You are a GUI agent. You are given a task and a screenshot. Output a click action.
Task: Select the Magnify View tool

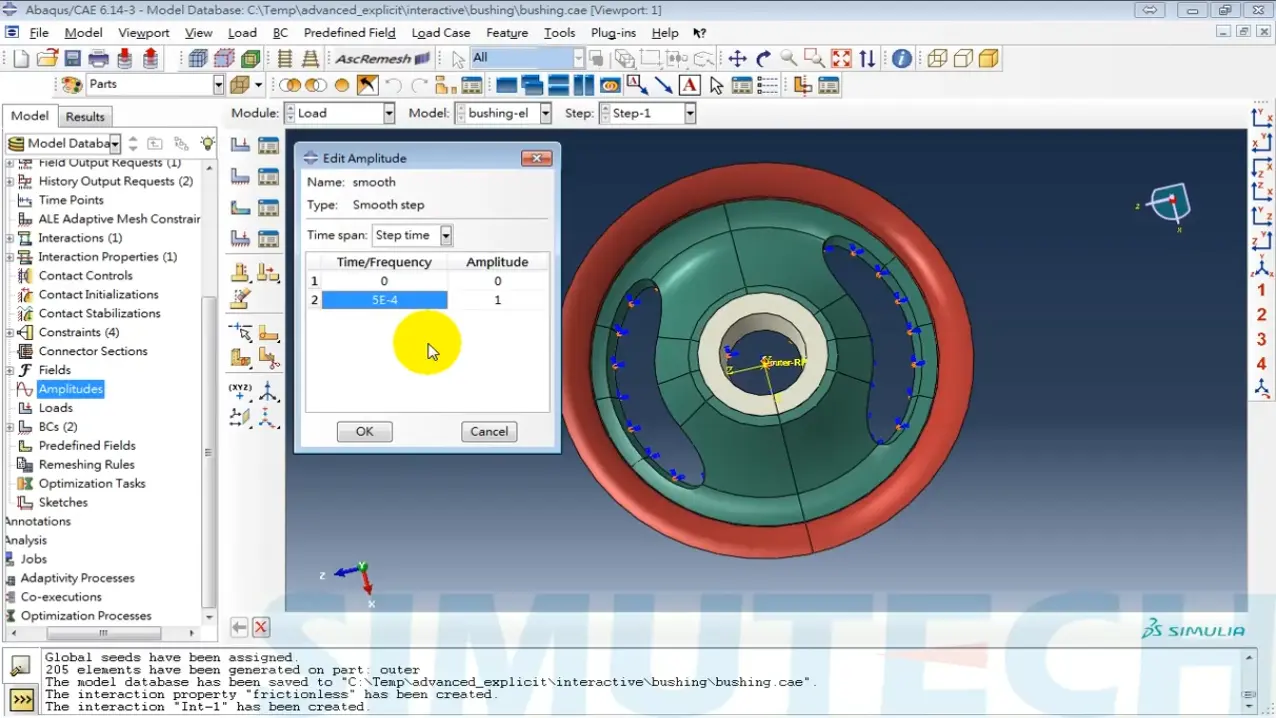(x=789, y=59)
